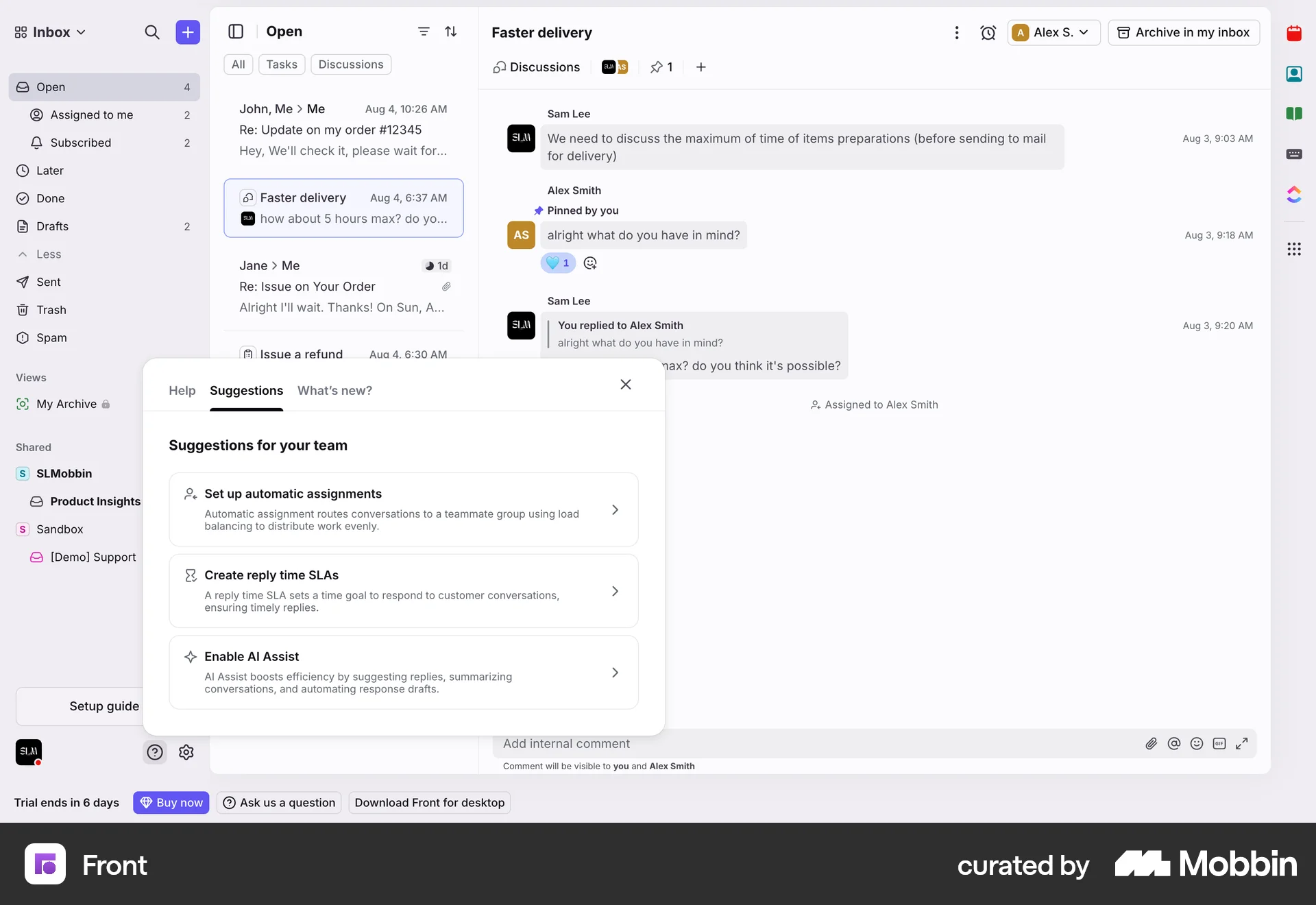Attach a file with the paperclip icon
1316x905 pixels.
[1151, 744]
